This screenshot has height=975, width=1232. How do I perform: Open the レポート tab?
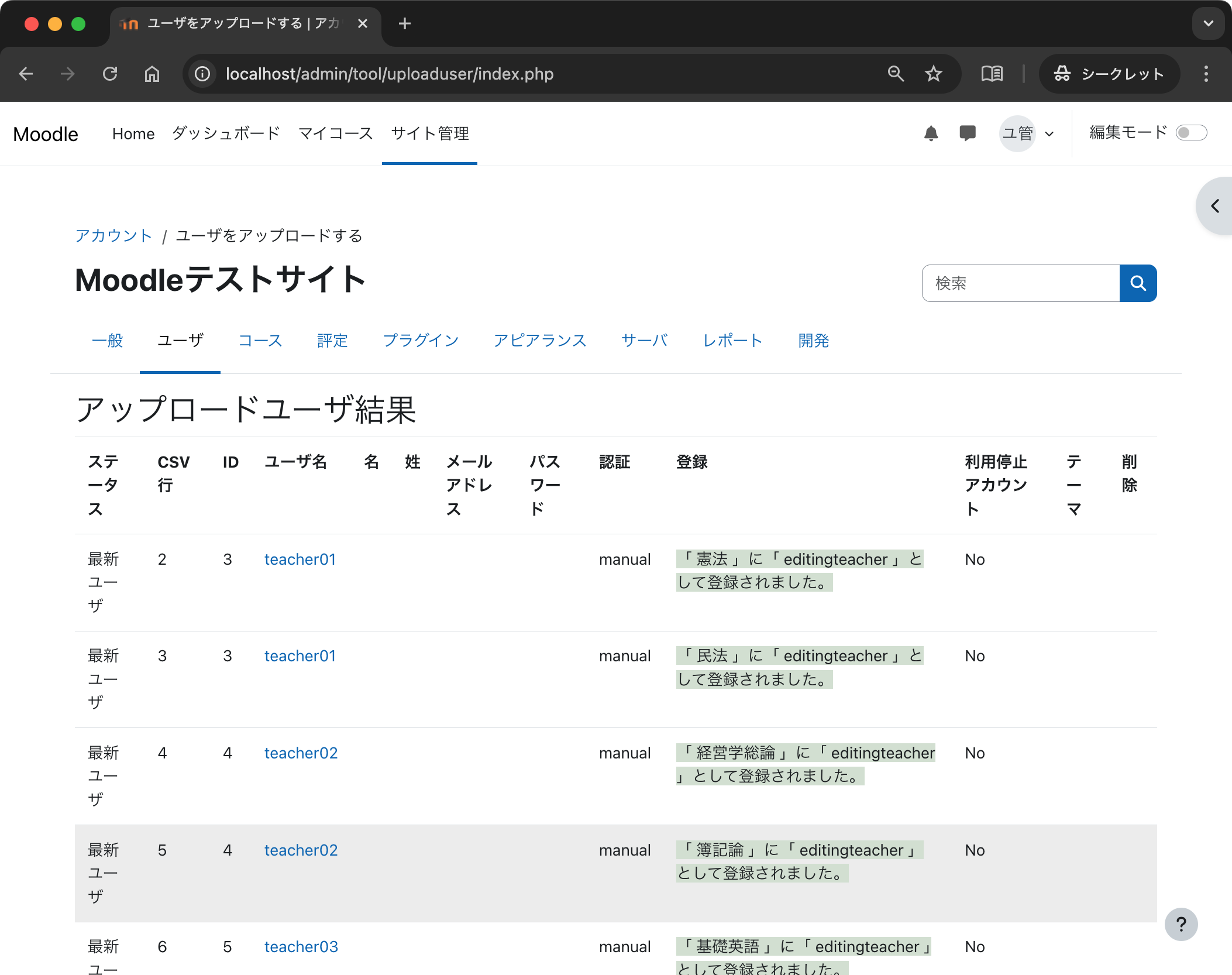[732, 341]
